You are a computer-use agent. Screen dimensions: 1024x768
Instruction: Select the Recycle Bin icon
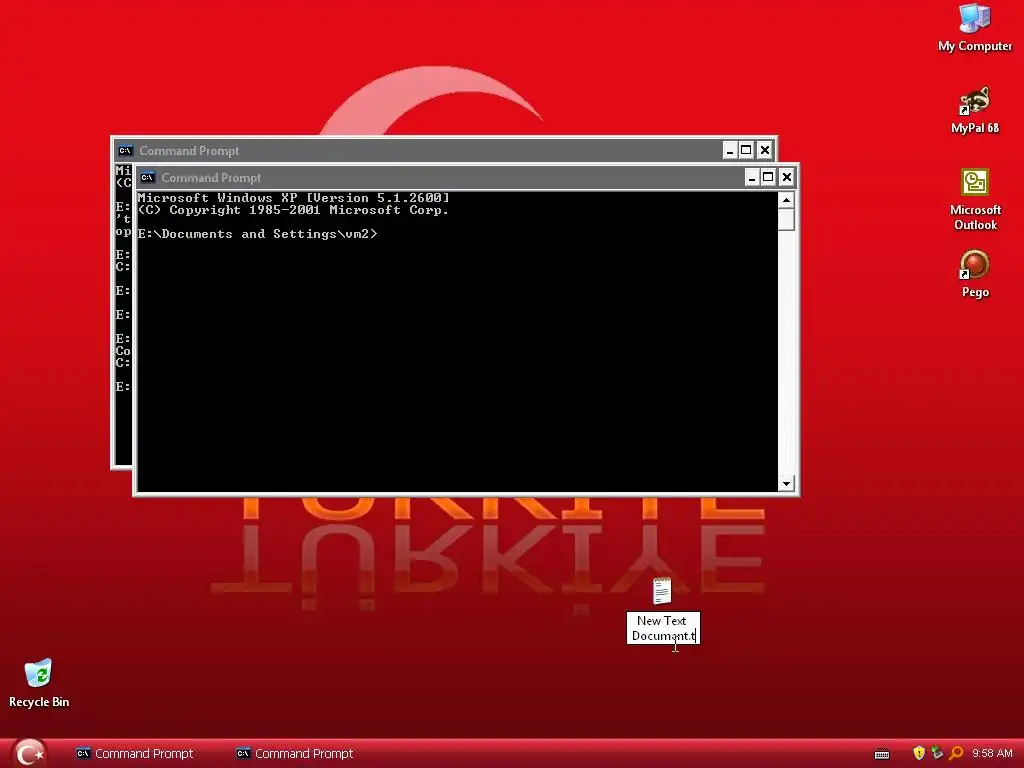[x=39, y=683]
